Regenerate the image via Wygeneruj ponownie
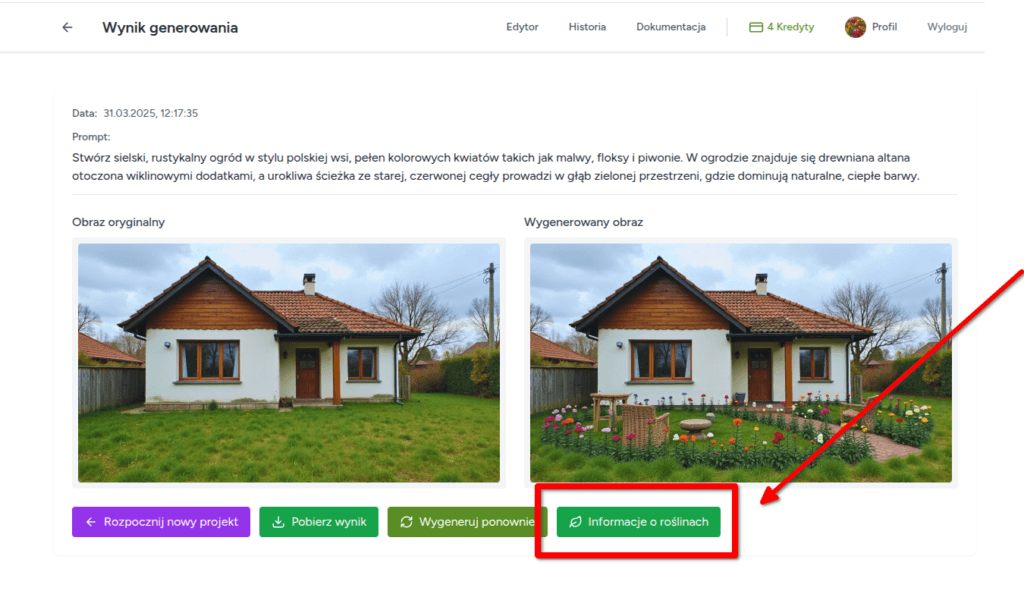 (x=466, y=521)
